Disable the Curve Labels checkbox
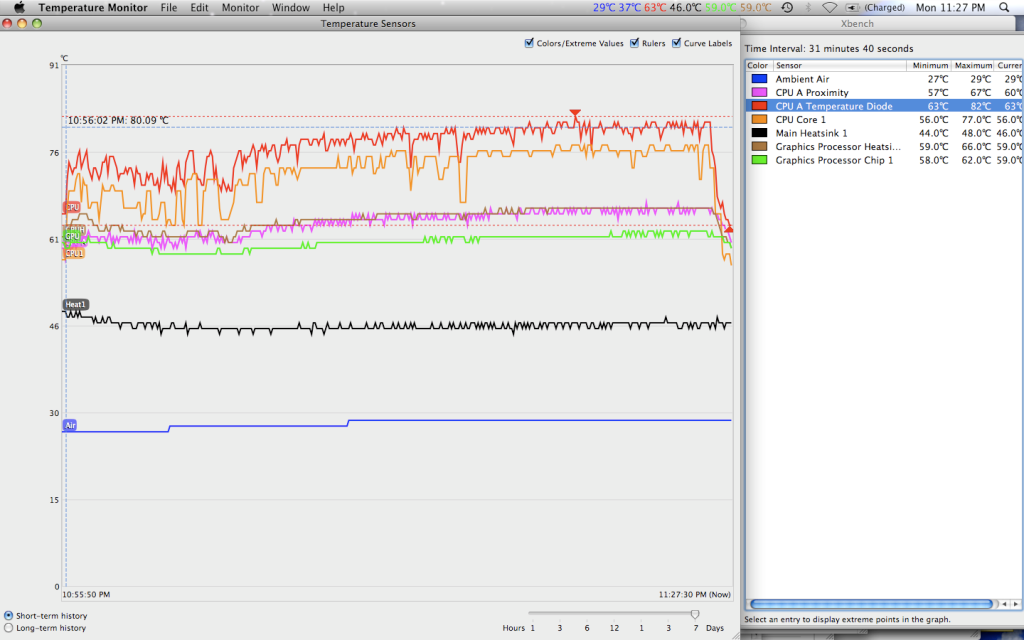The image size is (1024, 640). (677, 43)
